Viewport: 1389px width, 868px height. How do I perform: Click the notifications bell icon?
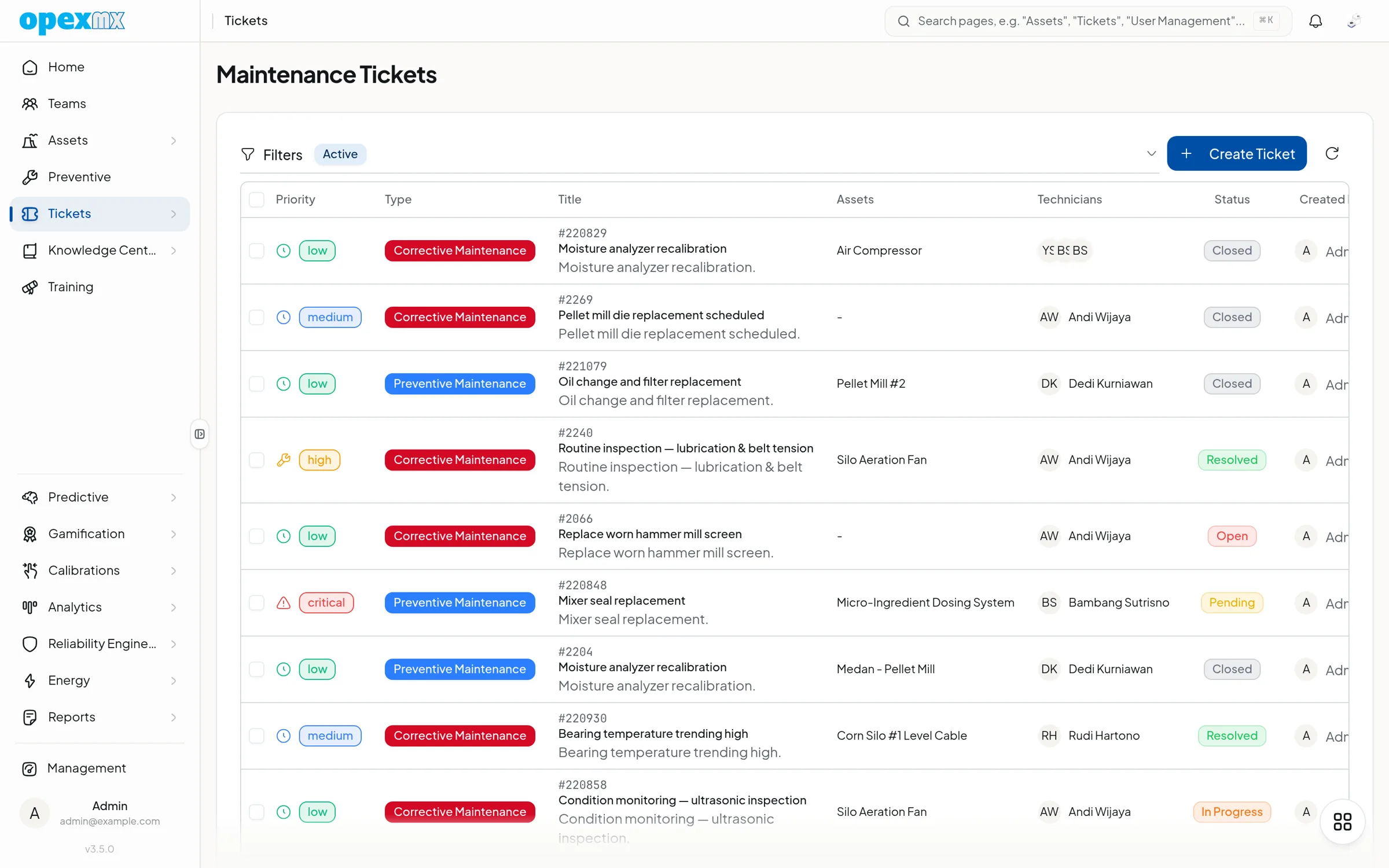point(1315,21)
